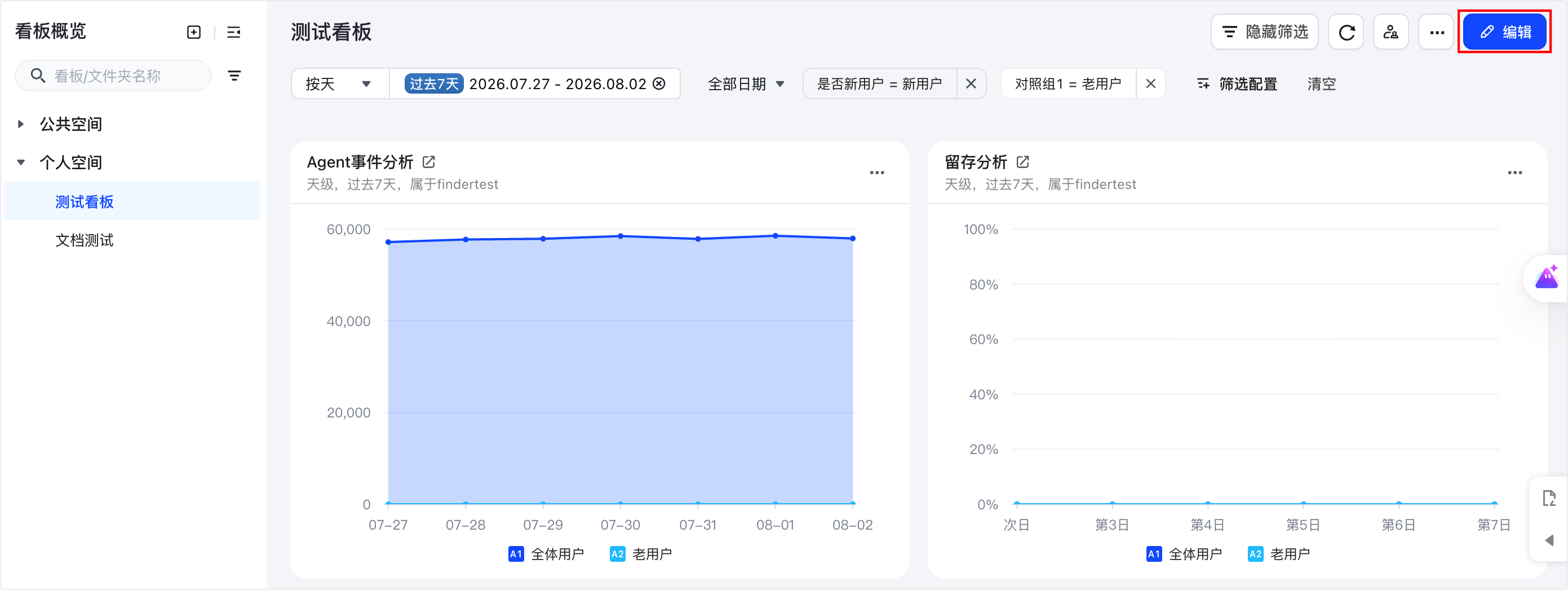Open 筛选配置 filter settings
The image size is (1568, 590).
(1237, 84)
